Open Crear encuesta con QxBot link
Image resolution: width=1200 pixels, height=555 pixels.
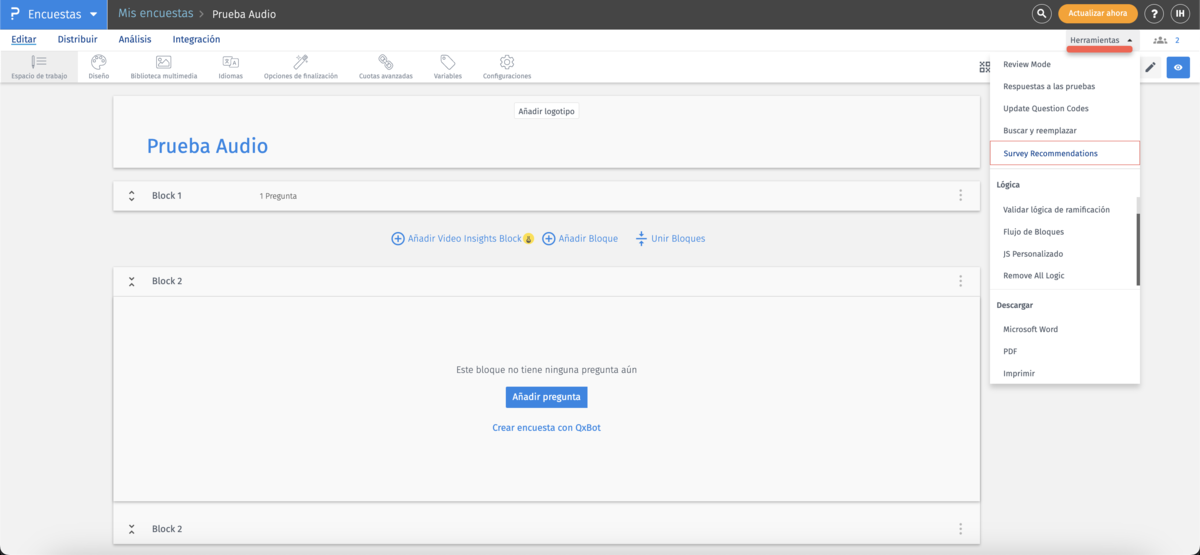546,428
